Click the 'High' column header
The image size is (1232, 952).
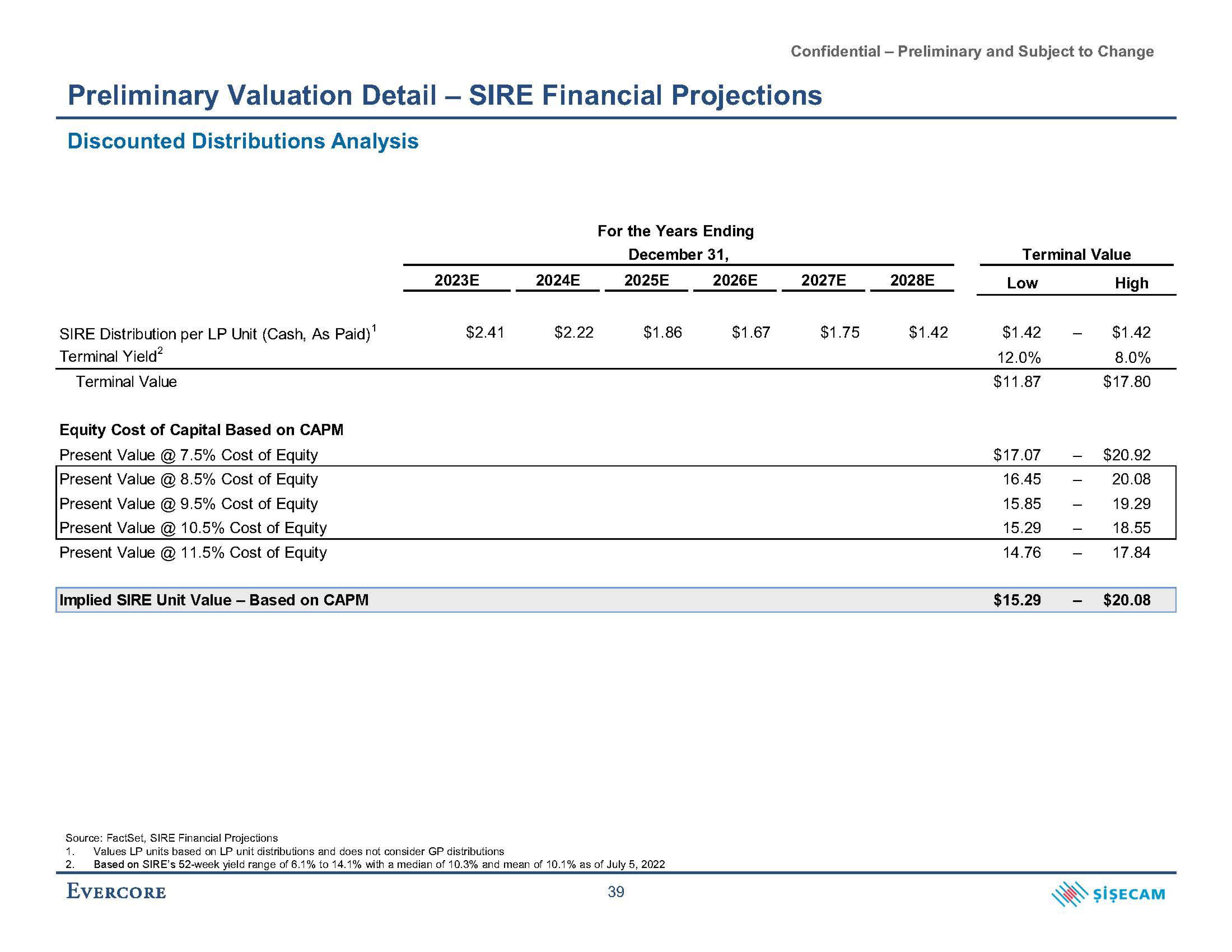(1131, 283)
